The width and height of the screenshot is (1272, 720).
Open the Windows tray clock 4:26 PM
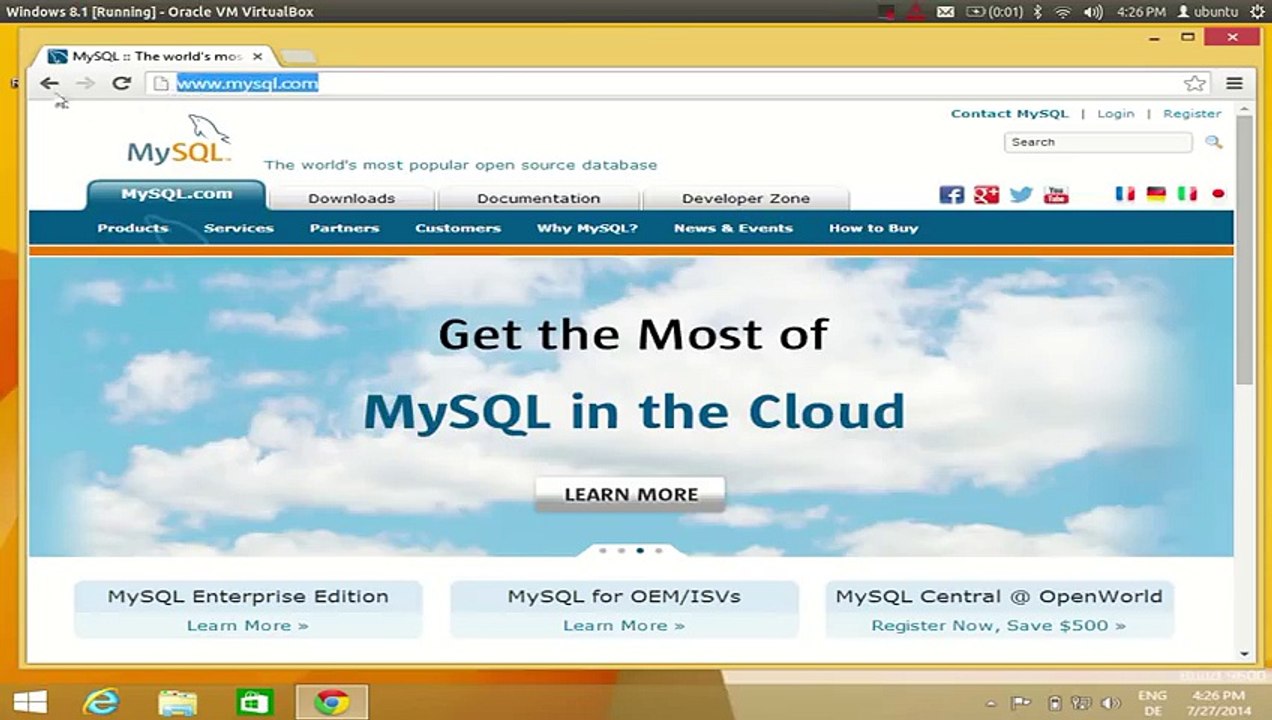pyautogui.click(x=1218, y=703)
